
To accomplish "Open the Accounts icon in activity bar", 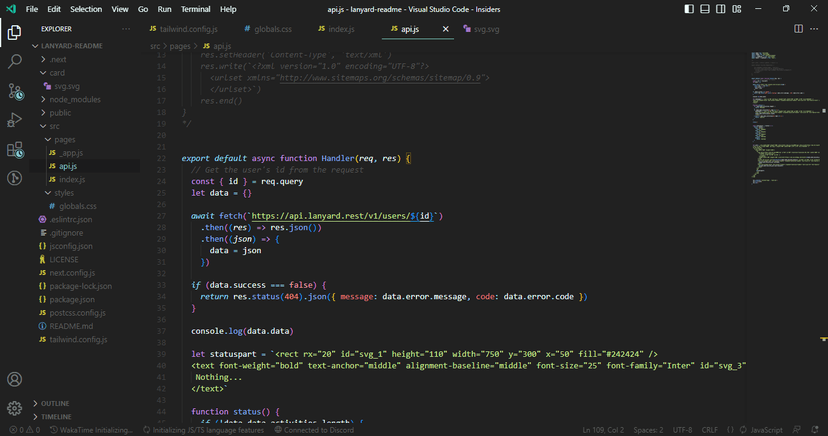I will 15,379.
